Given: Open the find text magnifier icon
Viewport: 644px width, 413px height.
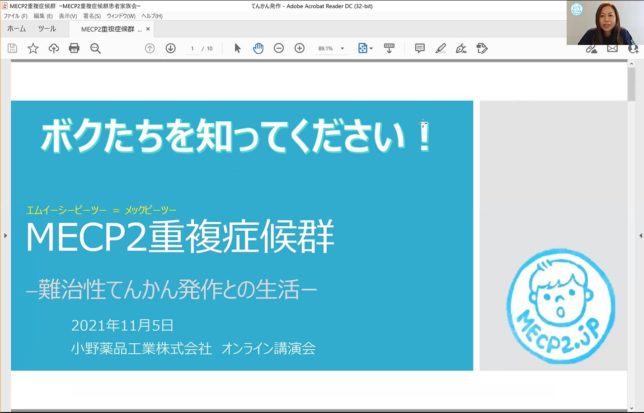Looking at the screenshot, I should click(x=96, y=48).
